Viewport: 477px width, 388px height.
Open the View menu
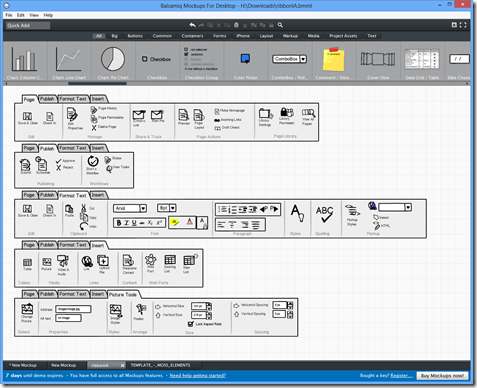(x=34, y=15)
